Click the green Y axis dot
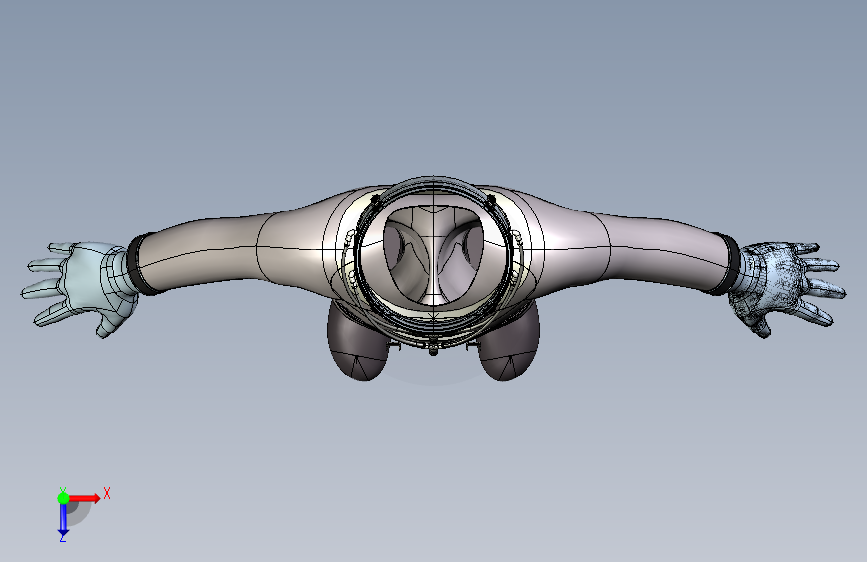This screenshot has height=562, width=867. [x=63, y=498]
